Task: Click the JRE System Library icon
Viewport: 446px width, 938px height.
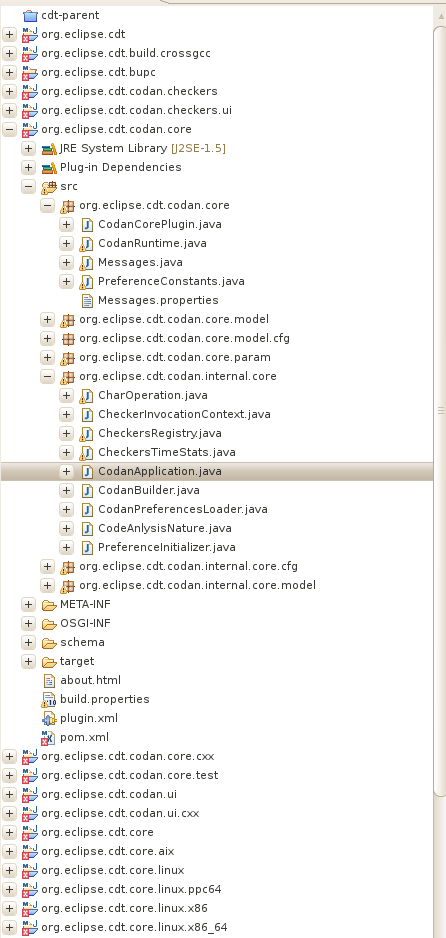Action: pyautogui.click(x=49, y=148)
